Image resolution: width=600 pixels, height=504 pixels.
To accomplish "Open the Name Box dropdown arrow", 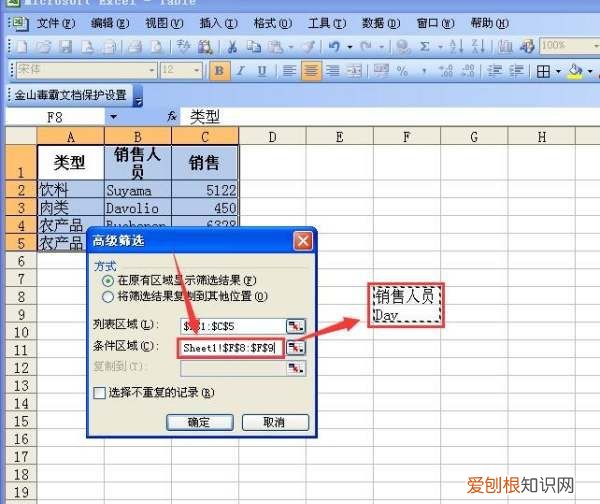I will pyautogui.click(x=113, y=116).
